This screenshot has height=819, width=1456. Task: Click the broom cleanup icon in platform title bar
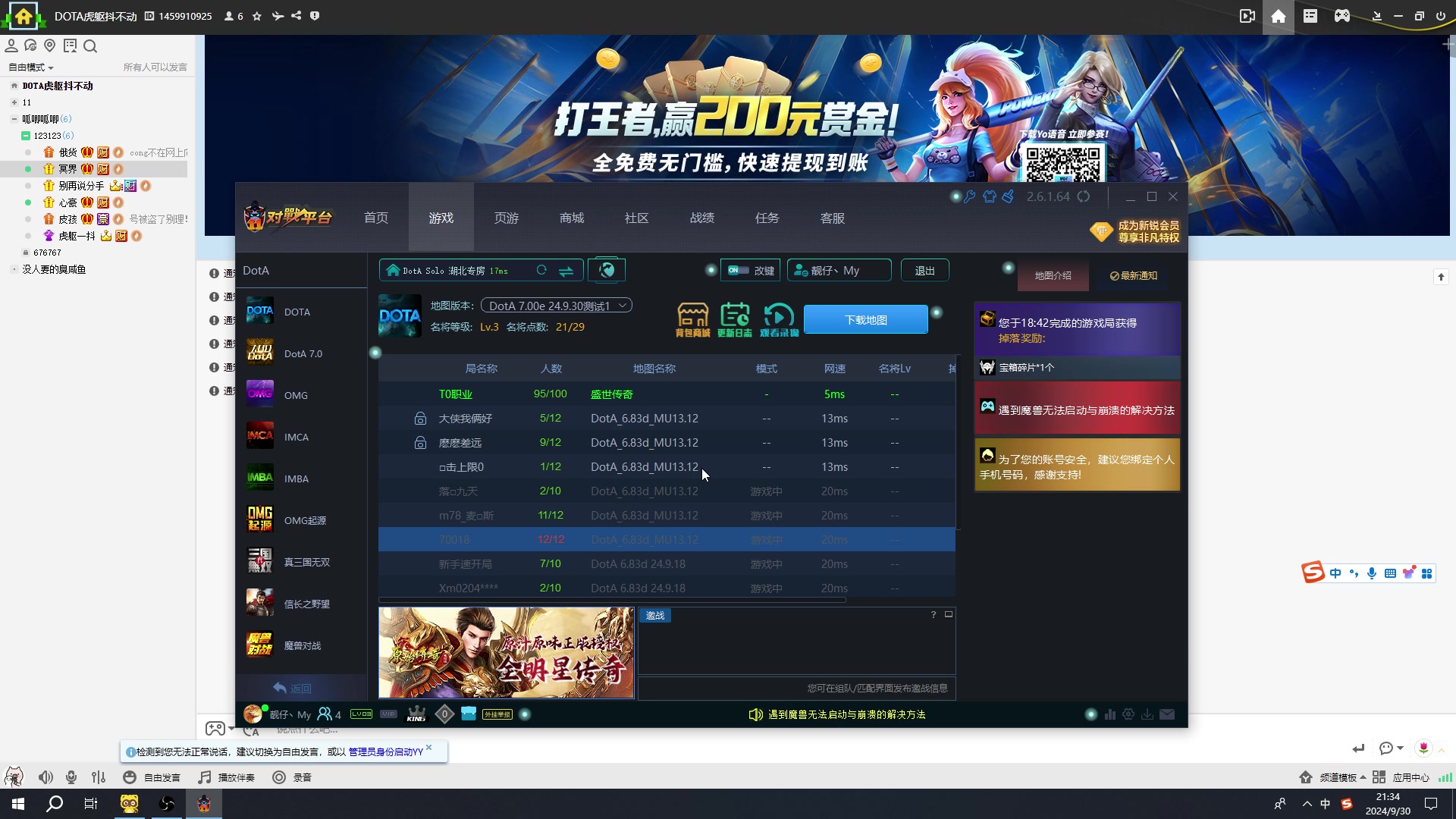pyautogui.click(x=1008, y=196)
